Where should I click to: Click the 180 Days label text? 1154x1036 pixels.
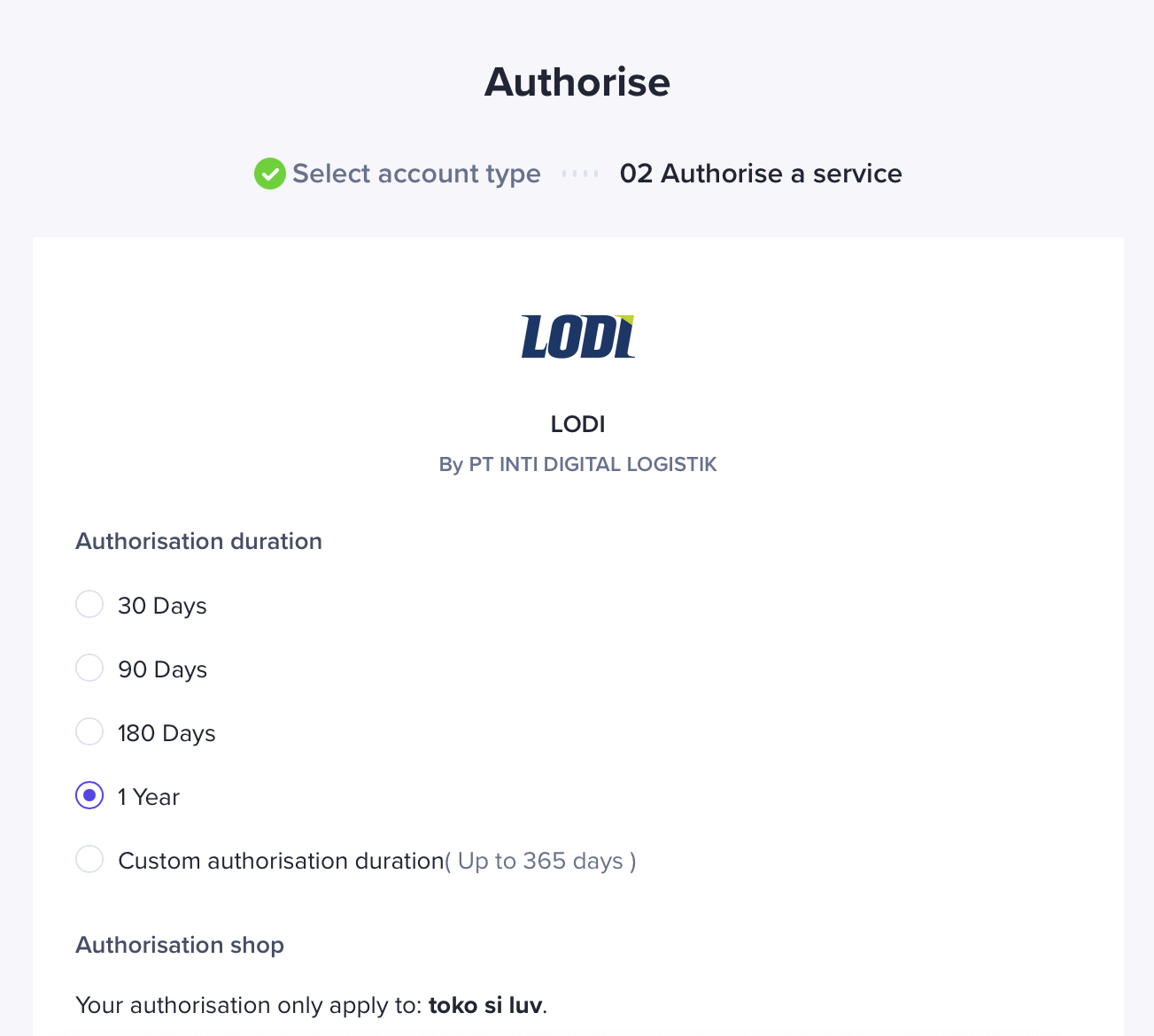coord(167,733)
